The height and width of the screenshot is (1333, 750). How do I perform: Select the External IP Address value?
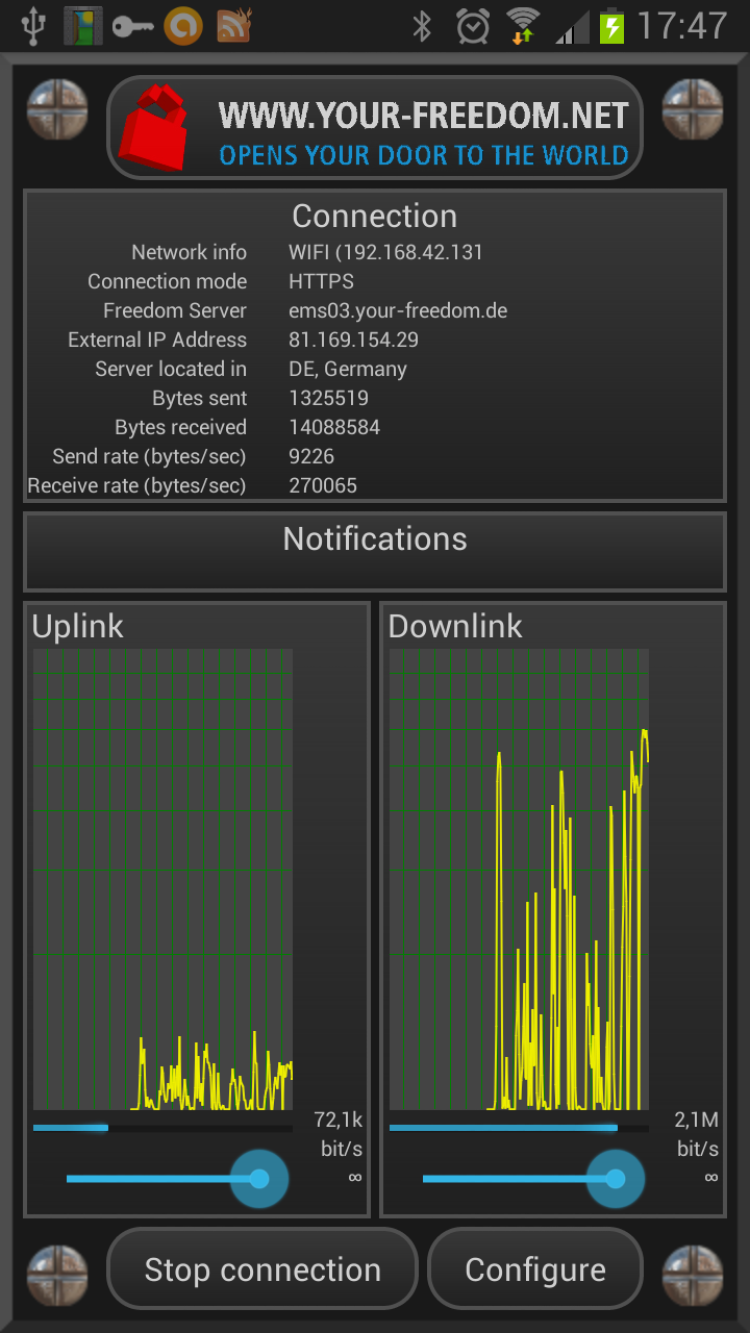(x=353, y=340)
